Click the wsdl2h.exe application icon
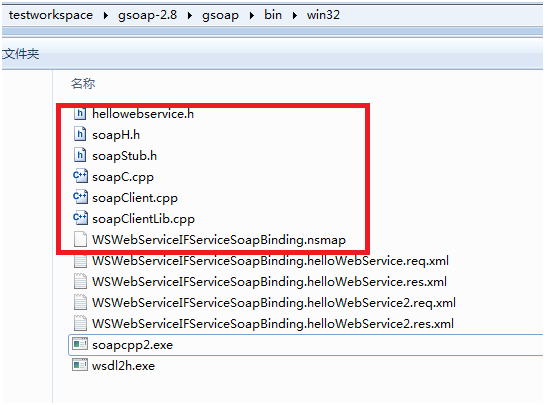The width and height of the screenshot is (556, 405). (x=80, y=365)
